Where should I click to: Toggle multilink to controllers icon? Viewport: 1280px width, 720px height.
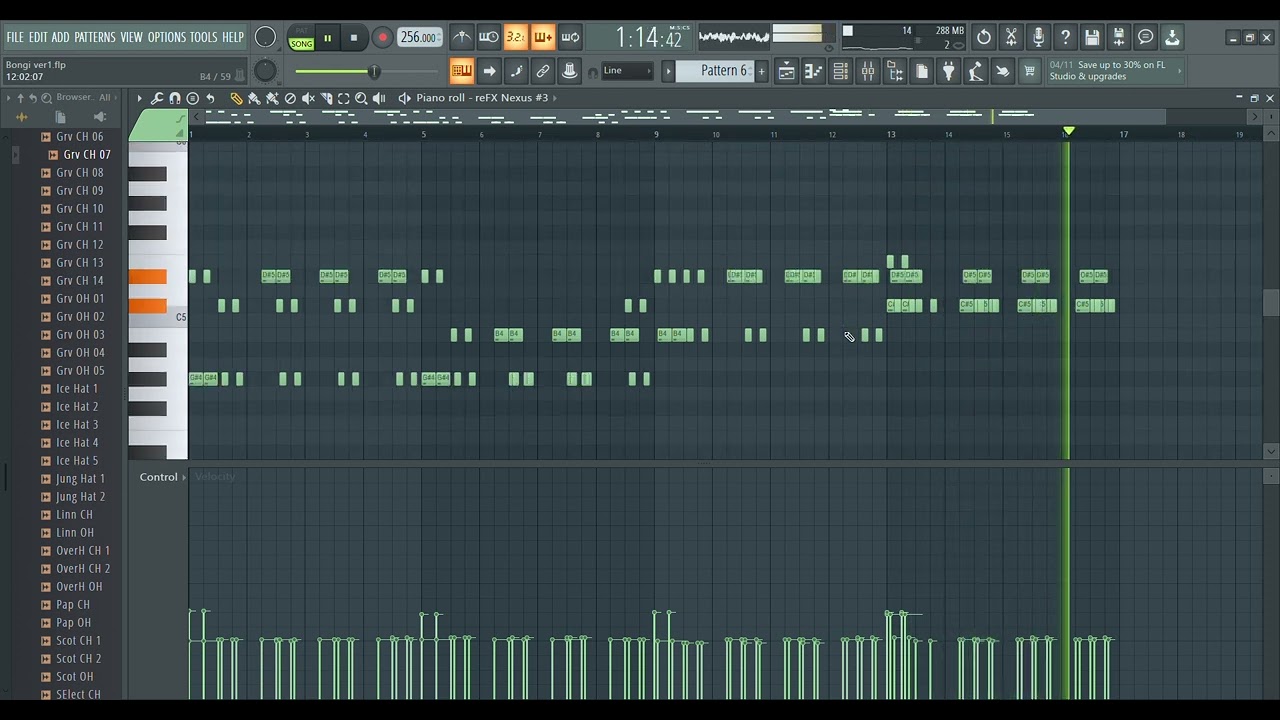pos(543,70)
